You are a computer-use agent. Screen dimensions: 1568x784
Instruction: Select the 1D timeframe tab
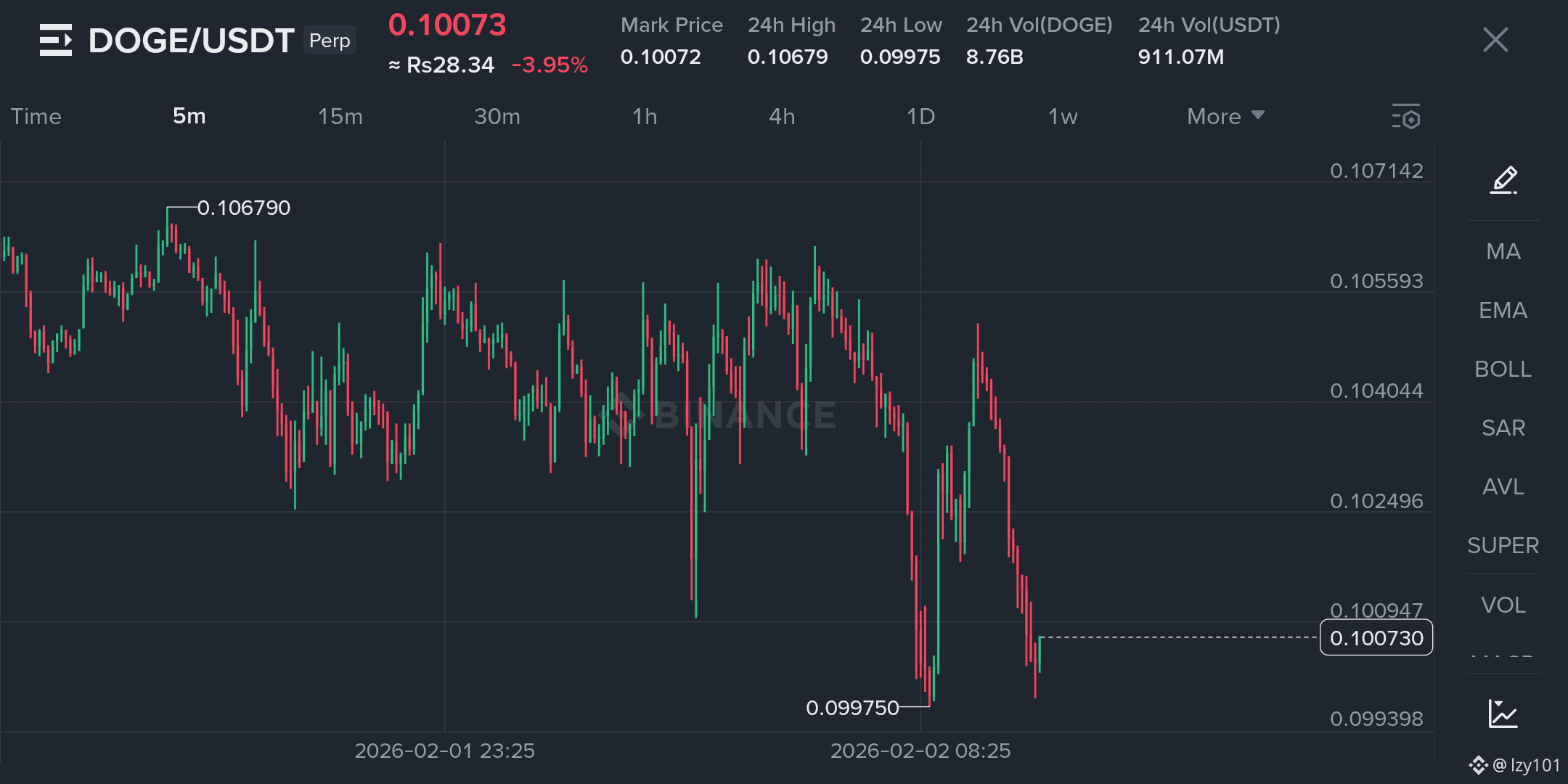(x=920, y=116)
